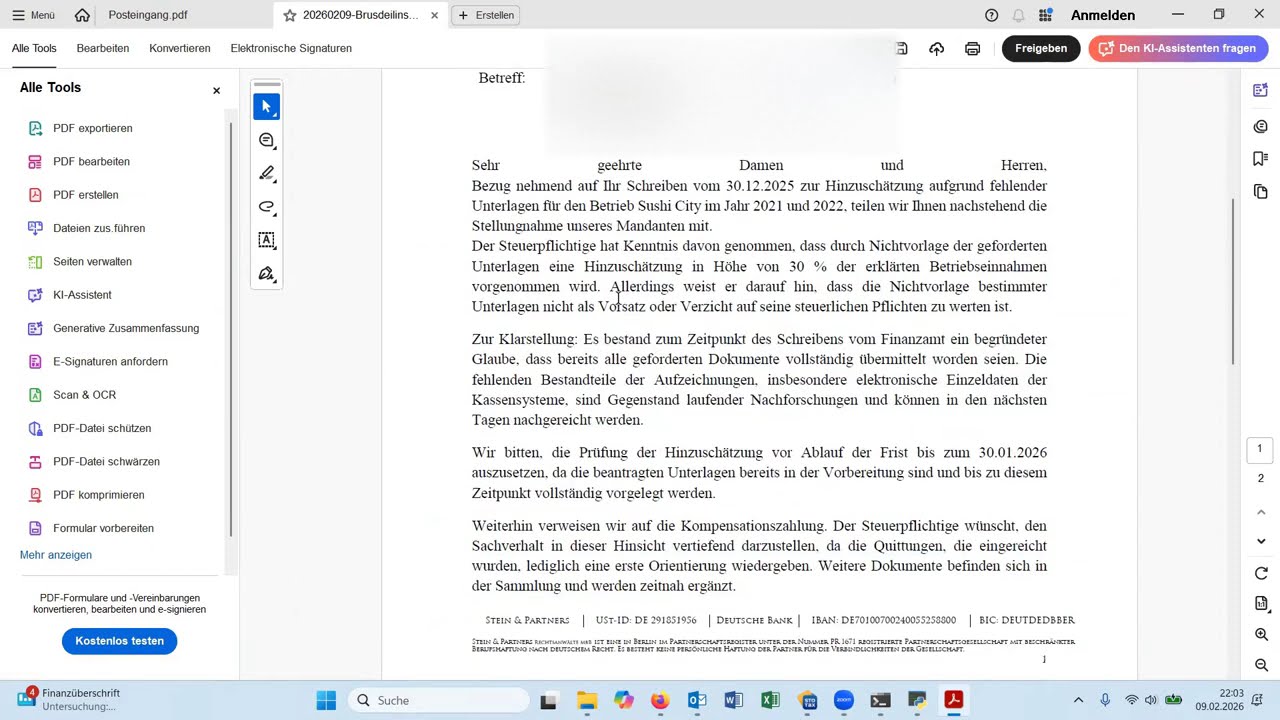Start the KI-Assistent tool
This screenshot has width=1280, height=720.
coord(82,295)
